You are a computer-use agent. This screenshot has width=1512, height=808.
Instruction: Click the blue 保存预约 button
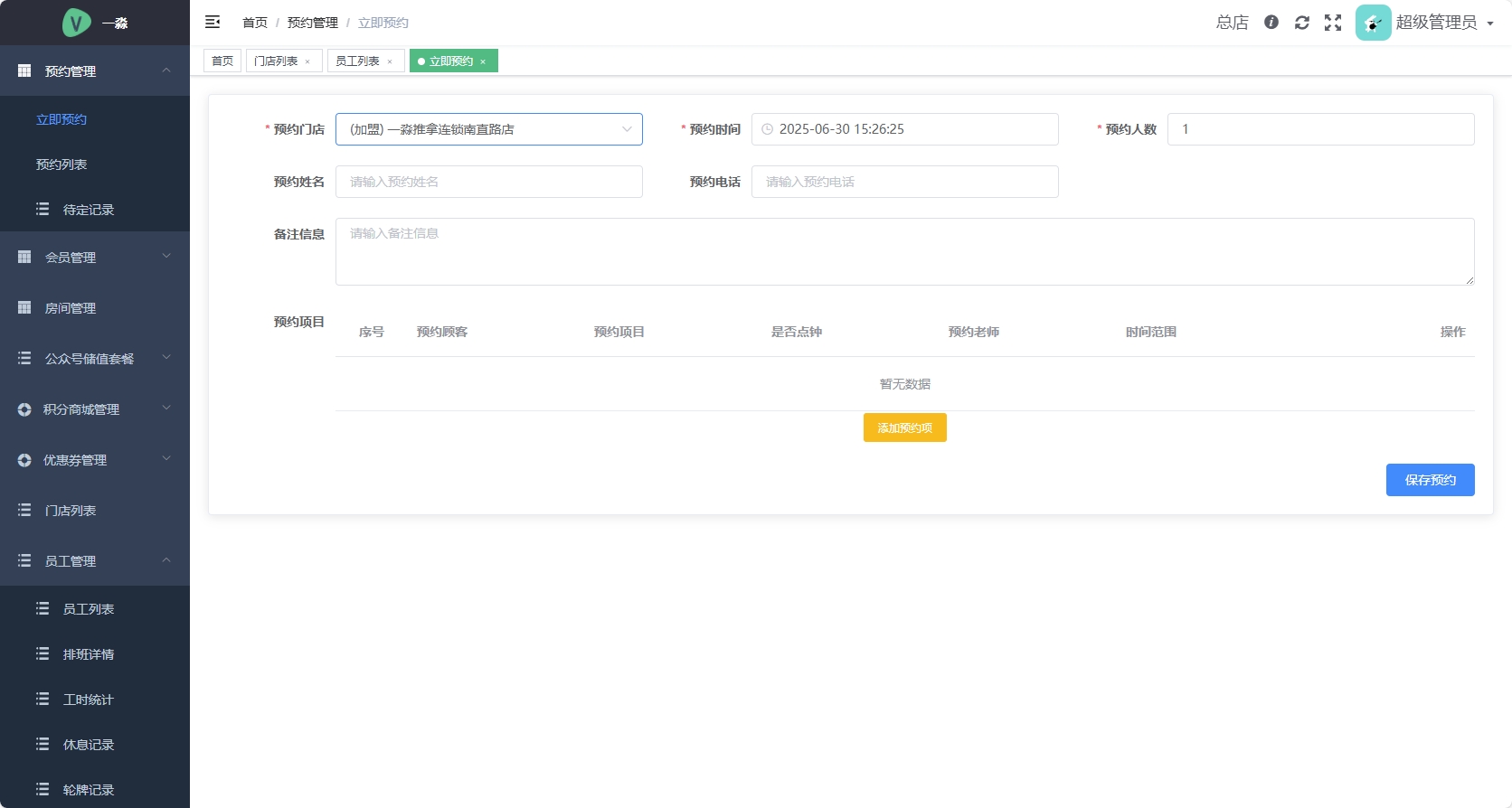click(x=1430, y=480)
